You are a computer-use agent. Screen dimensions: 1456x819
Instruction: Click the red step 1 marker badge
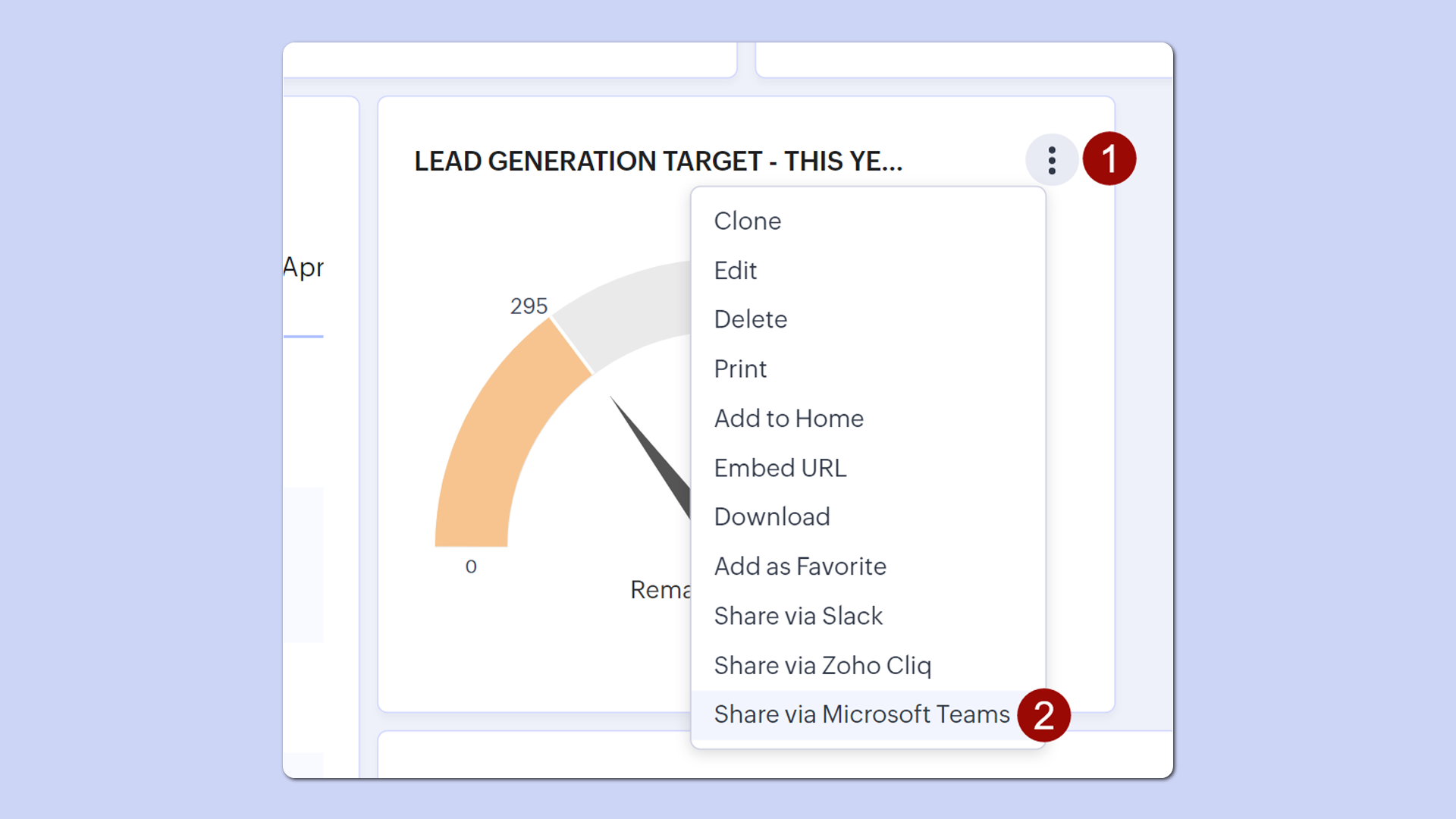1109,159
